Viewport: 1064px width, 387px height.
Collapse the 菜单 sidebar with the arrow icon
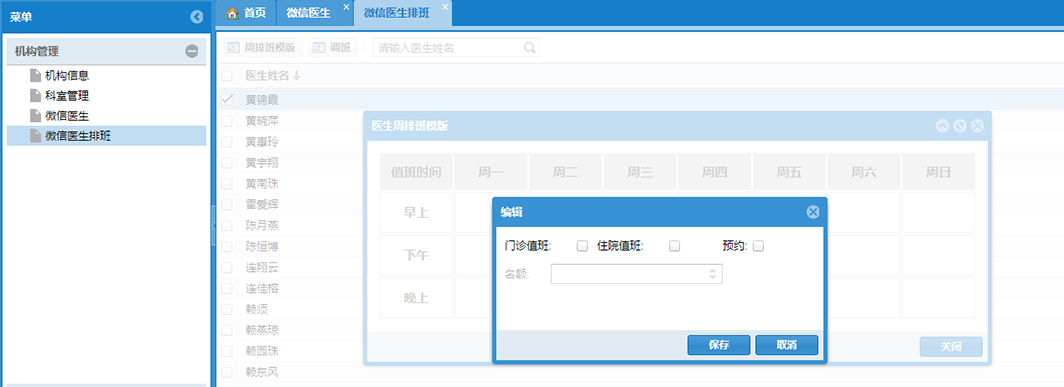tap(197, 17)
